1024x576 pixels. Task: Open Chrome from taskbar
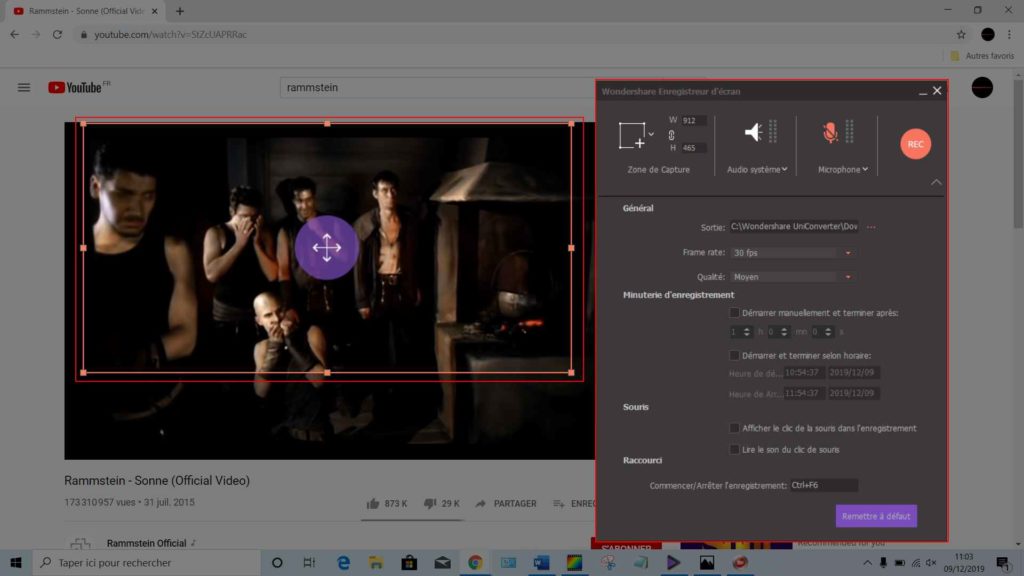tap(475, 562)
